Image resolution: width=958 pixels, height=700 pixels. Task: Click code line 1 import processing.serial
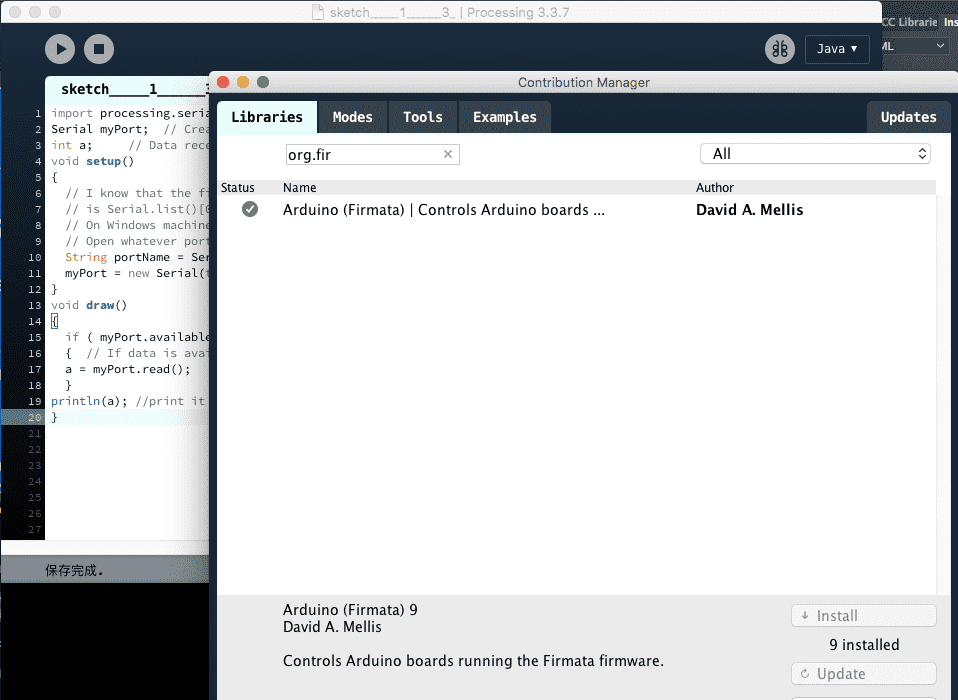point(130,113)
